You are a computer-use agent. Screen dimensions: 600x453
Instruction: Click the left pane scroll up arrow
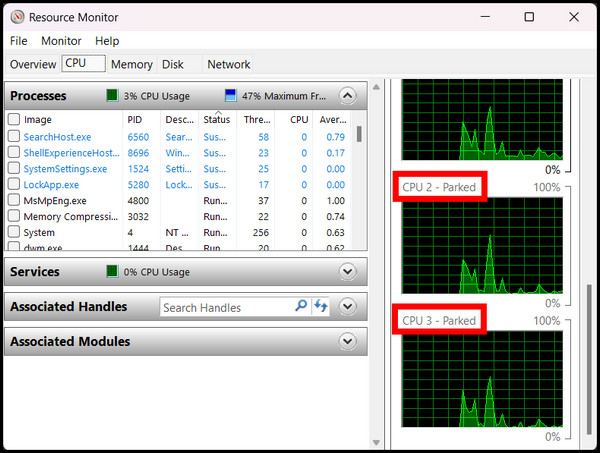pos(377,87)
